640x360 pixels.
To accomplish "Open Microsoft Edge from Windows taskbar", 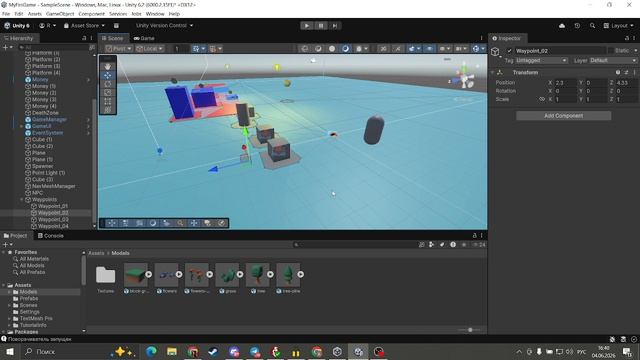I will [151, 351].
